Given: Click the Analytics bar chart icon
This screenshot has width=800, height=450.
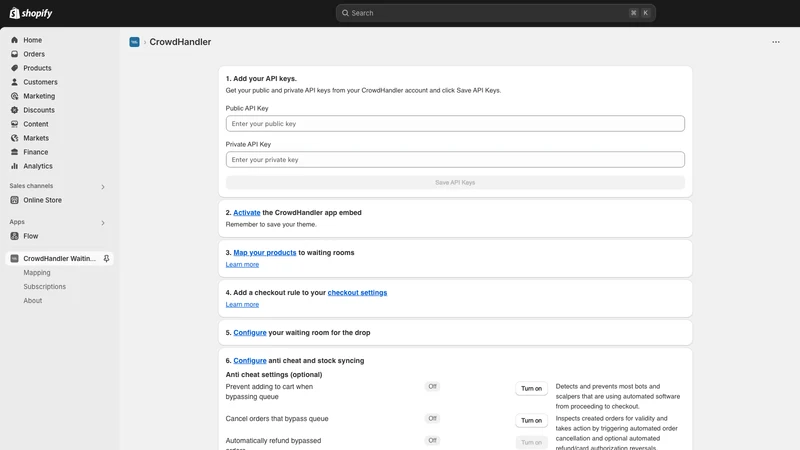Looking at the screenshot, I should (14, 166).
